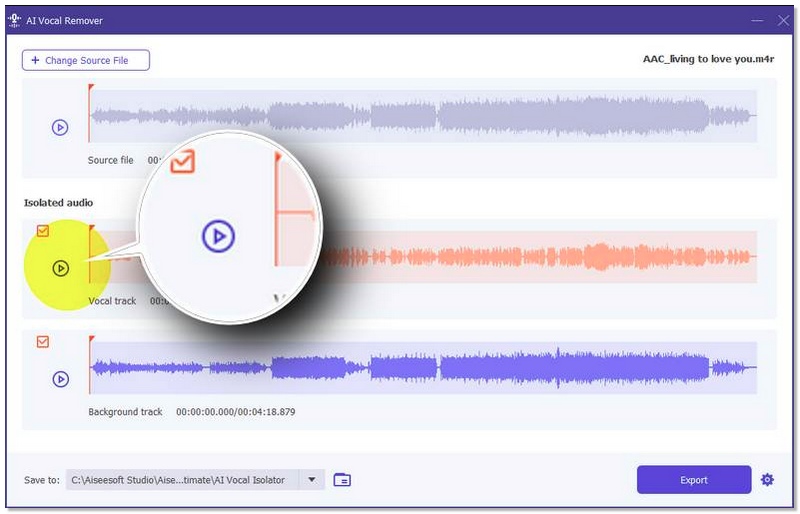Screen dimensions: 800x514
Task: Click the Save to path field
Action: coord(182,480)
